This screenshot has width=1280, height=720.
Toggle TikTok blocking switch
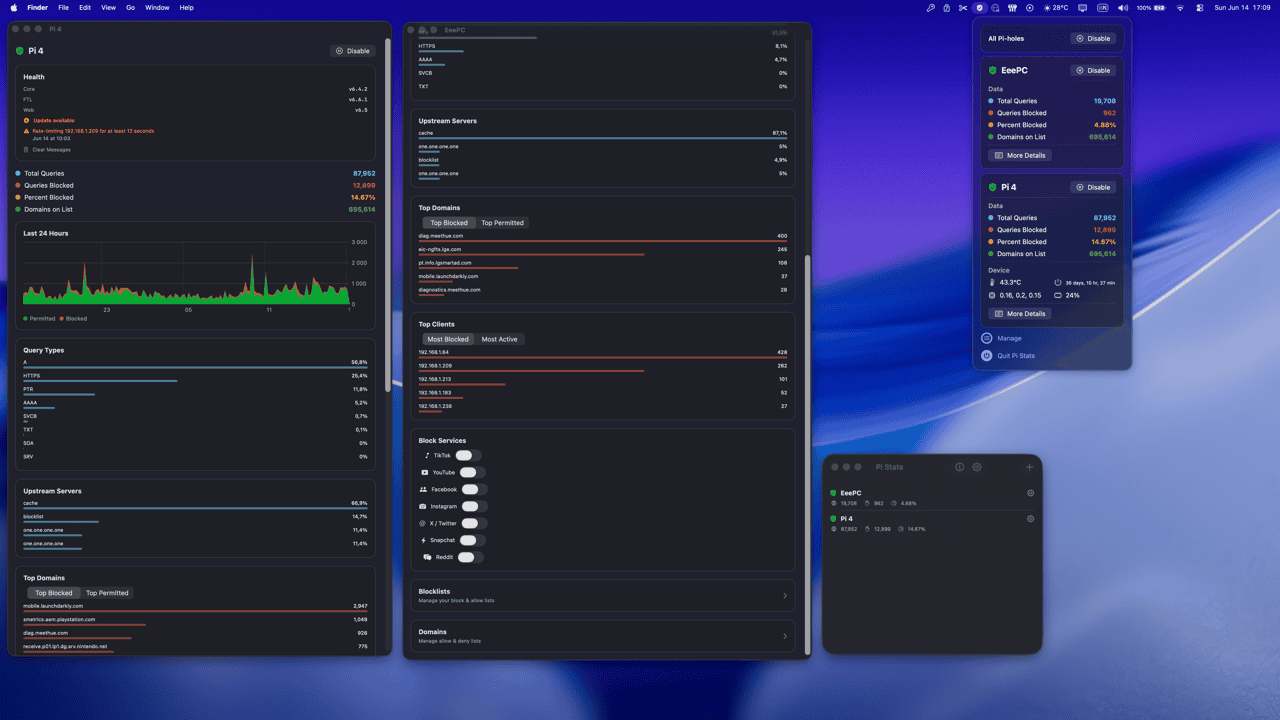click(468, 455)
